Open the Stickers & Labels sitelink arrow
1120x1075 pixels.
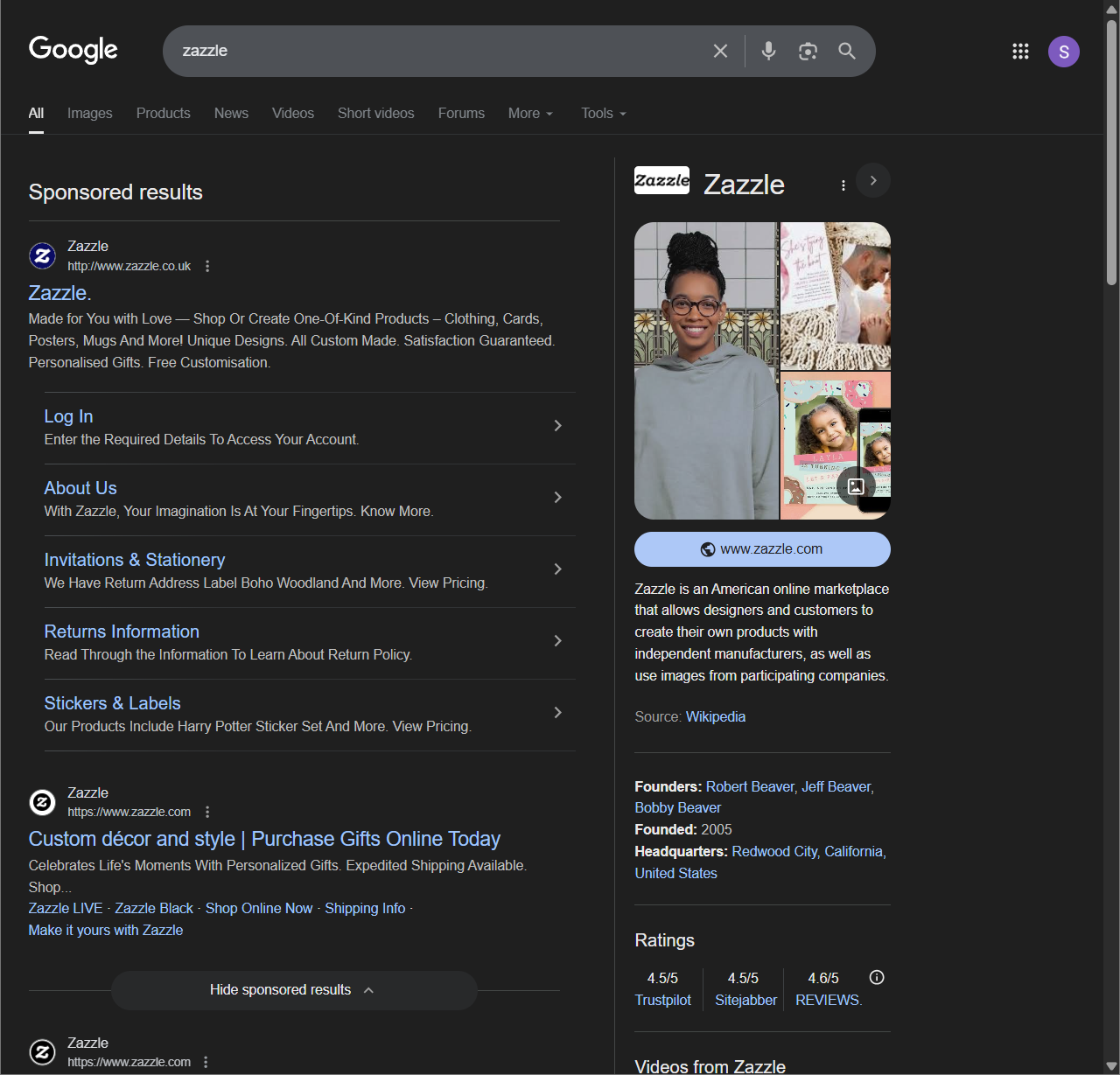point(558,713)
